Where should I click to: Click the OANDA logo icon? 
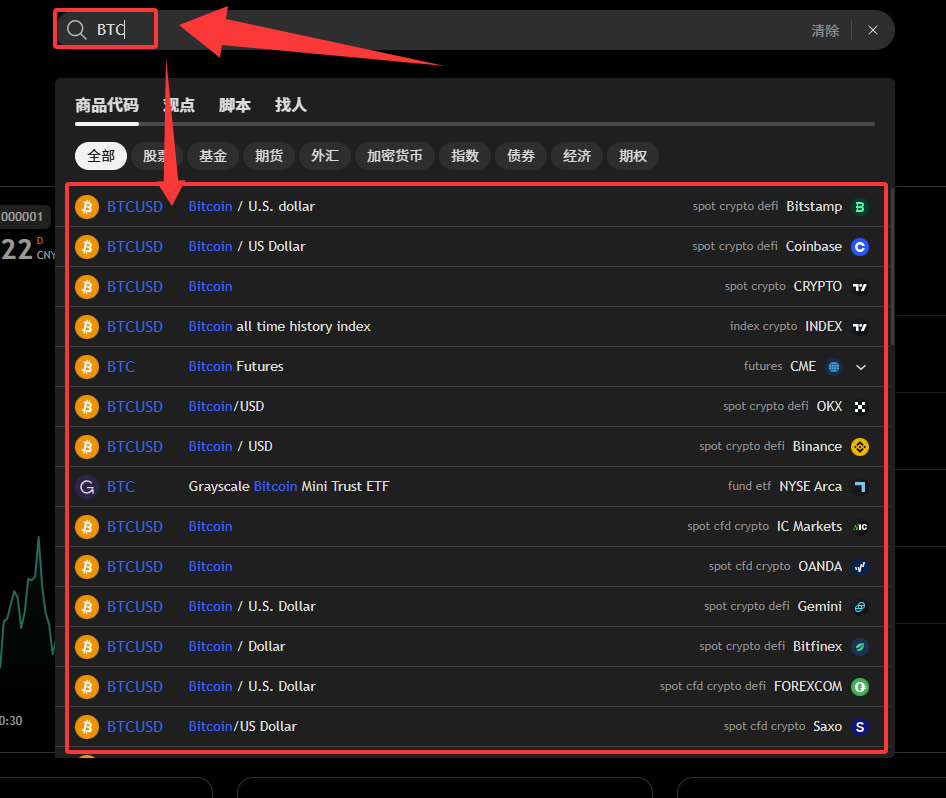[860, 567]
